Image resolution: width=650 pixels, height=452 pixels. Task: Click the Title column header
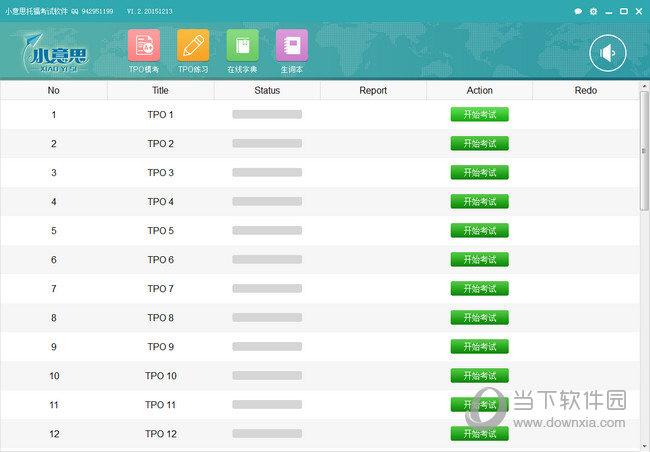[x=160, y=90]
